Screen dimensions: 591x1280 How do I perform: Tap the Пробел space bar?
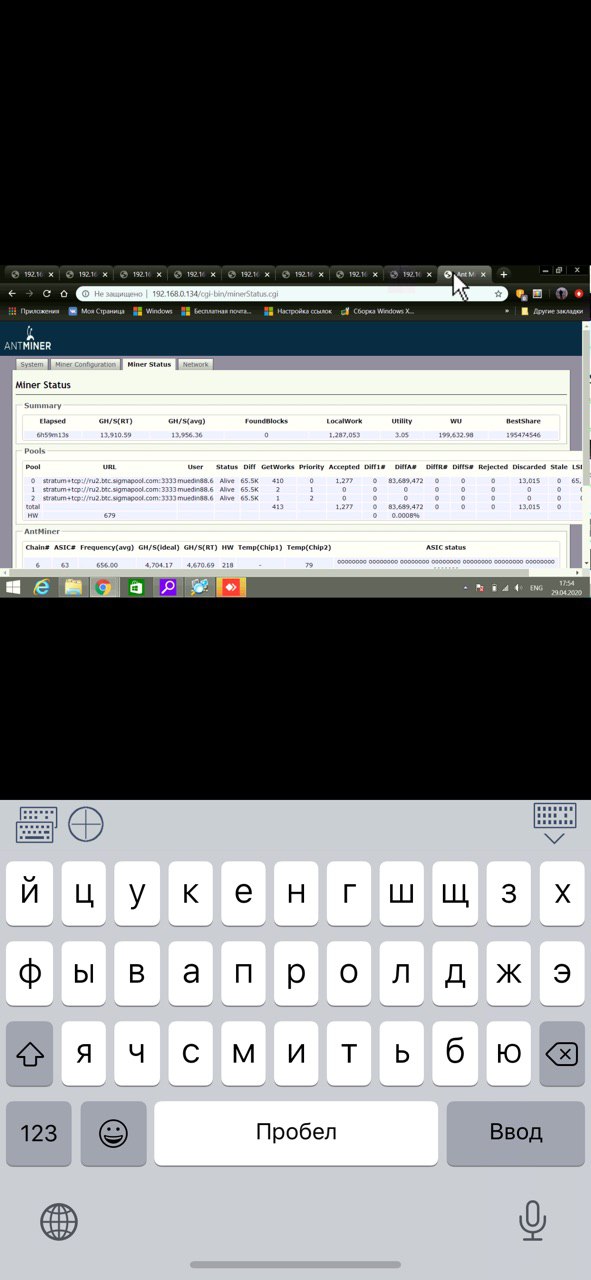pyautogui.click(x=296, y=1133)
